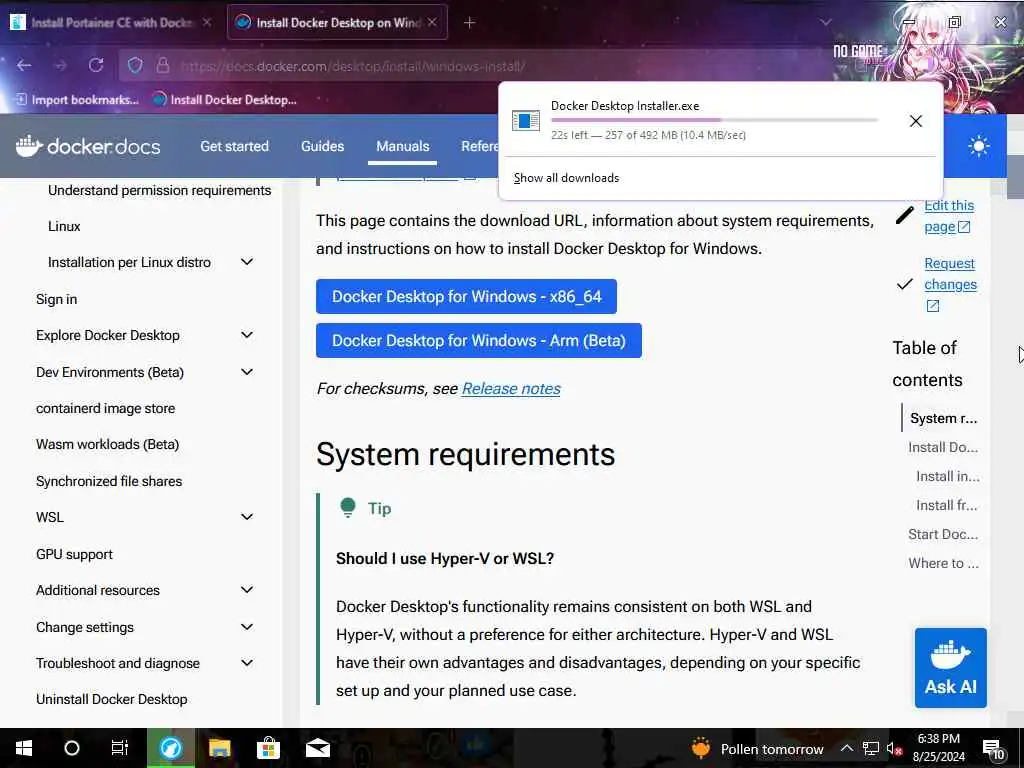Image resolution: width=1024 pixels, height=768 pixels.
Task: Open Synchronized file shares sidebar item
Action: pyautogui.click(x=109, y=481)
